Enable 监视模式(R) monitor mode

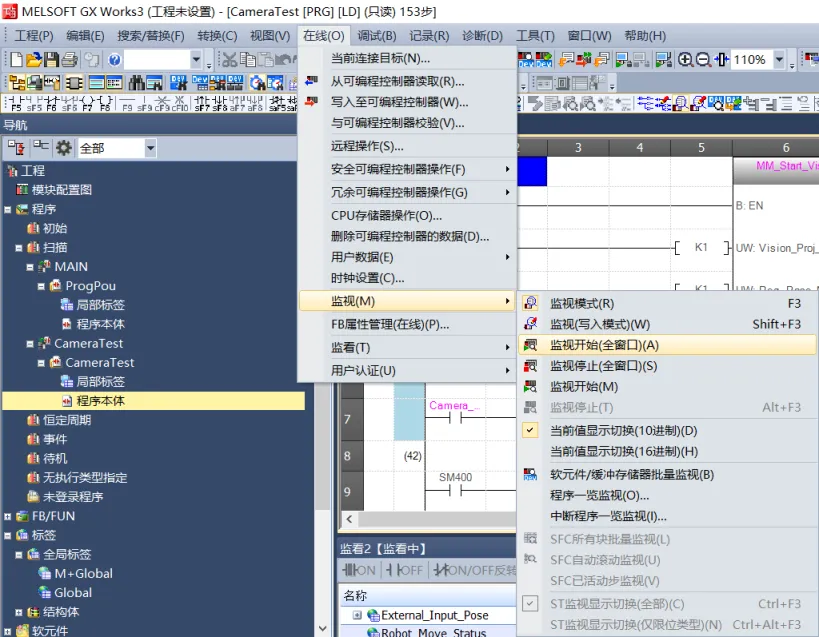[668, 303]
